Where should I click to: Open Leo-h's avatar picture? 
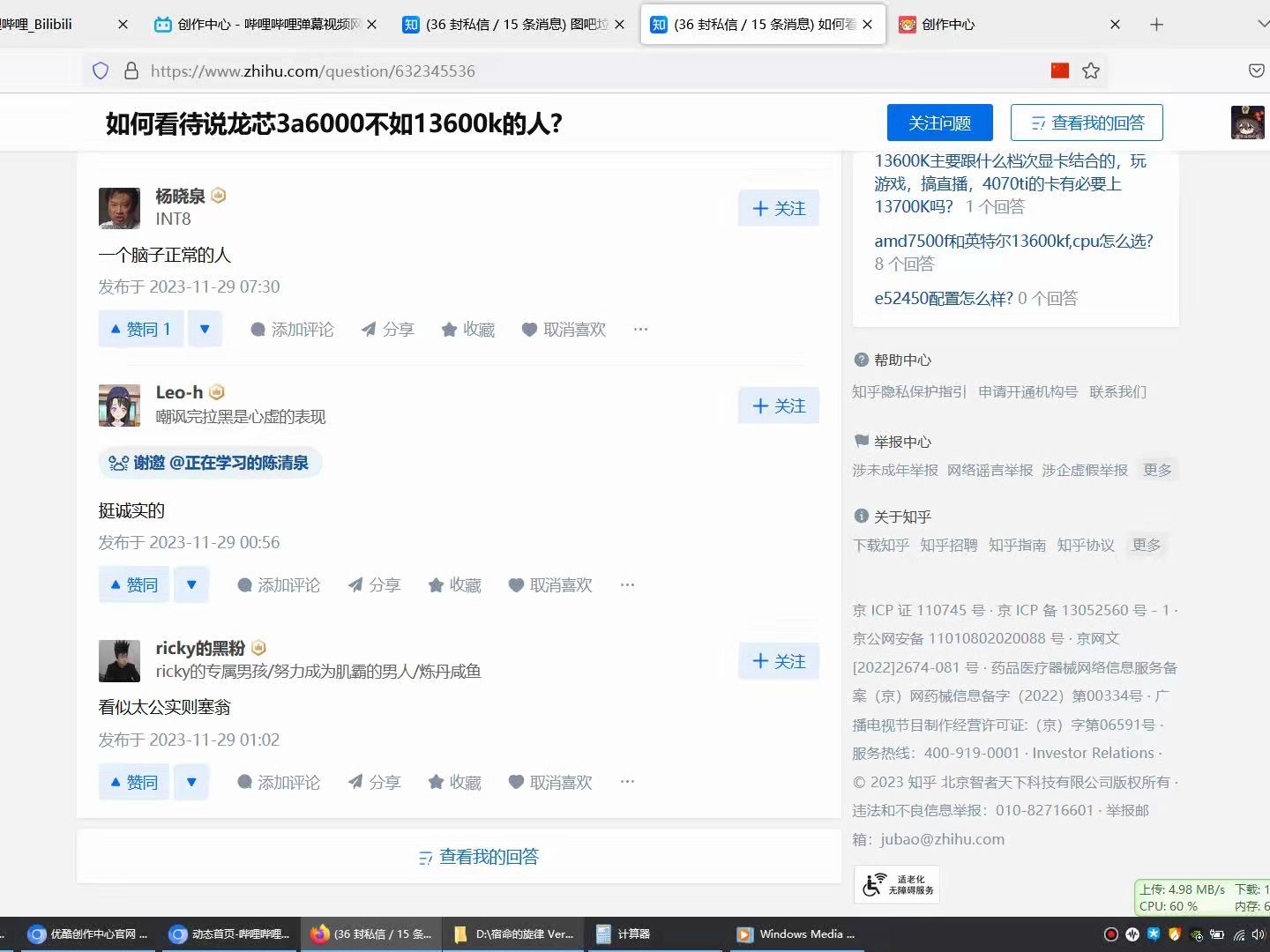[119, 405]
